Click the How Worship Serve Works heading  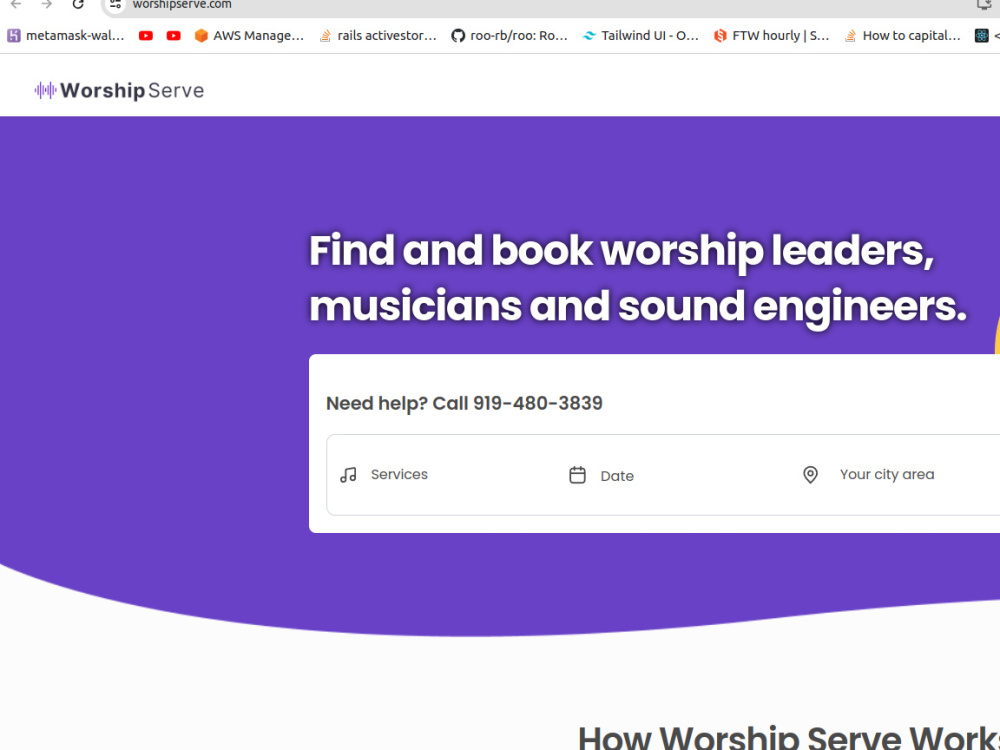tap(789, 739)
